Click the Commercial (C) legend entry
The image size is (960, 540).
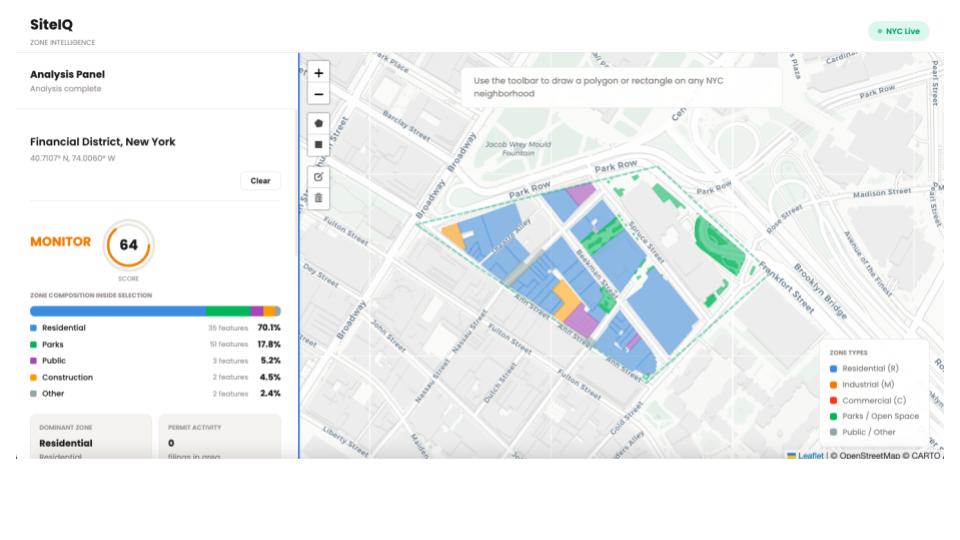[x=868, y=400]
